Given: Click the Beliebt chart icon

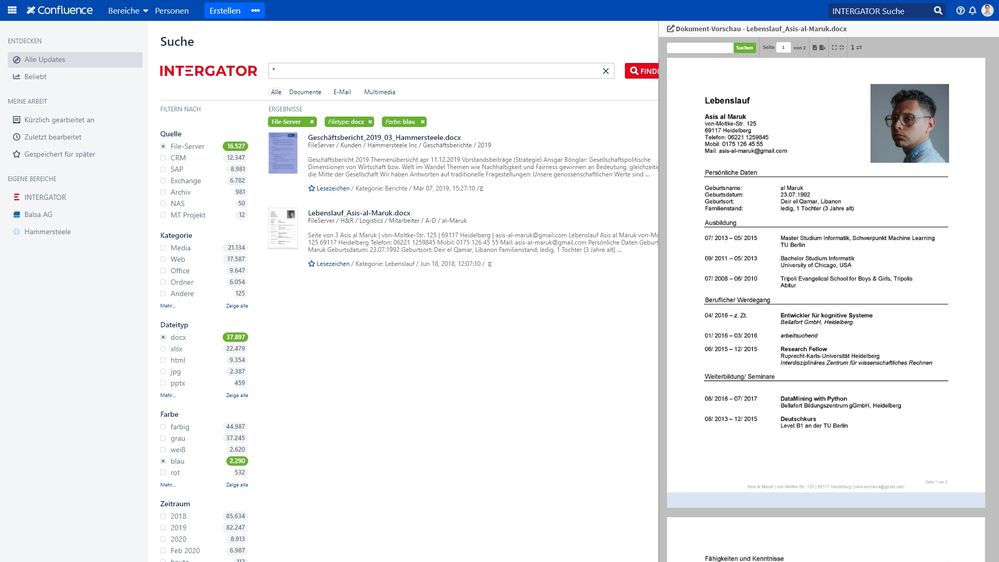Looking at the screenshot, I should [x=17, y=76].
